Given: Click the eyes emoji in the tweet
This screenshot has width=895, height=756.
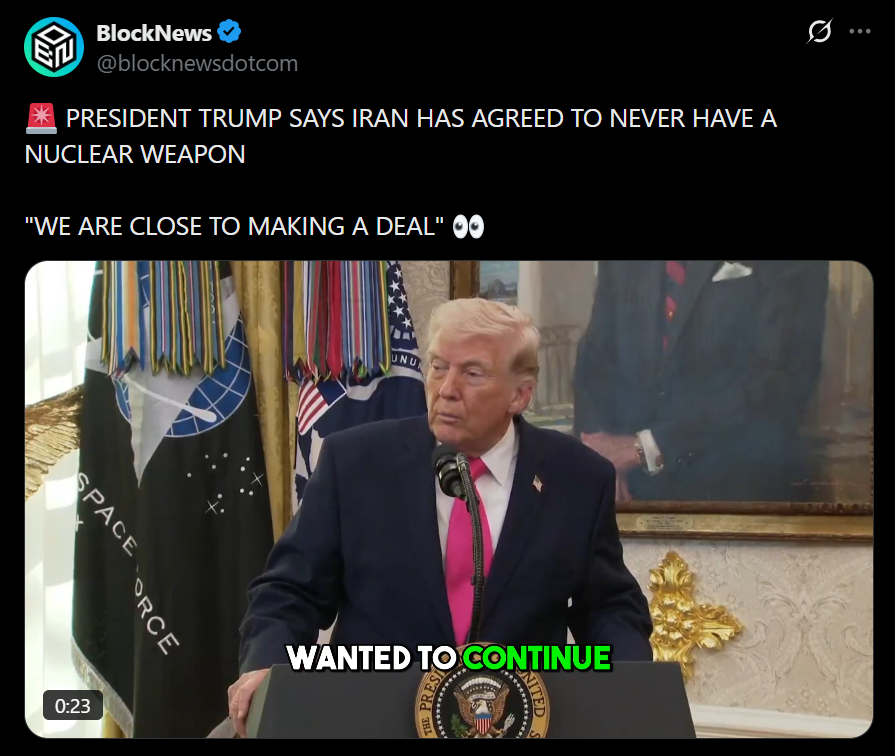Looking at the screenshot, I should pos(468,226).
